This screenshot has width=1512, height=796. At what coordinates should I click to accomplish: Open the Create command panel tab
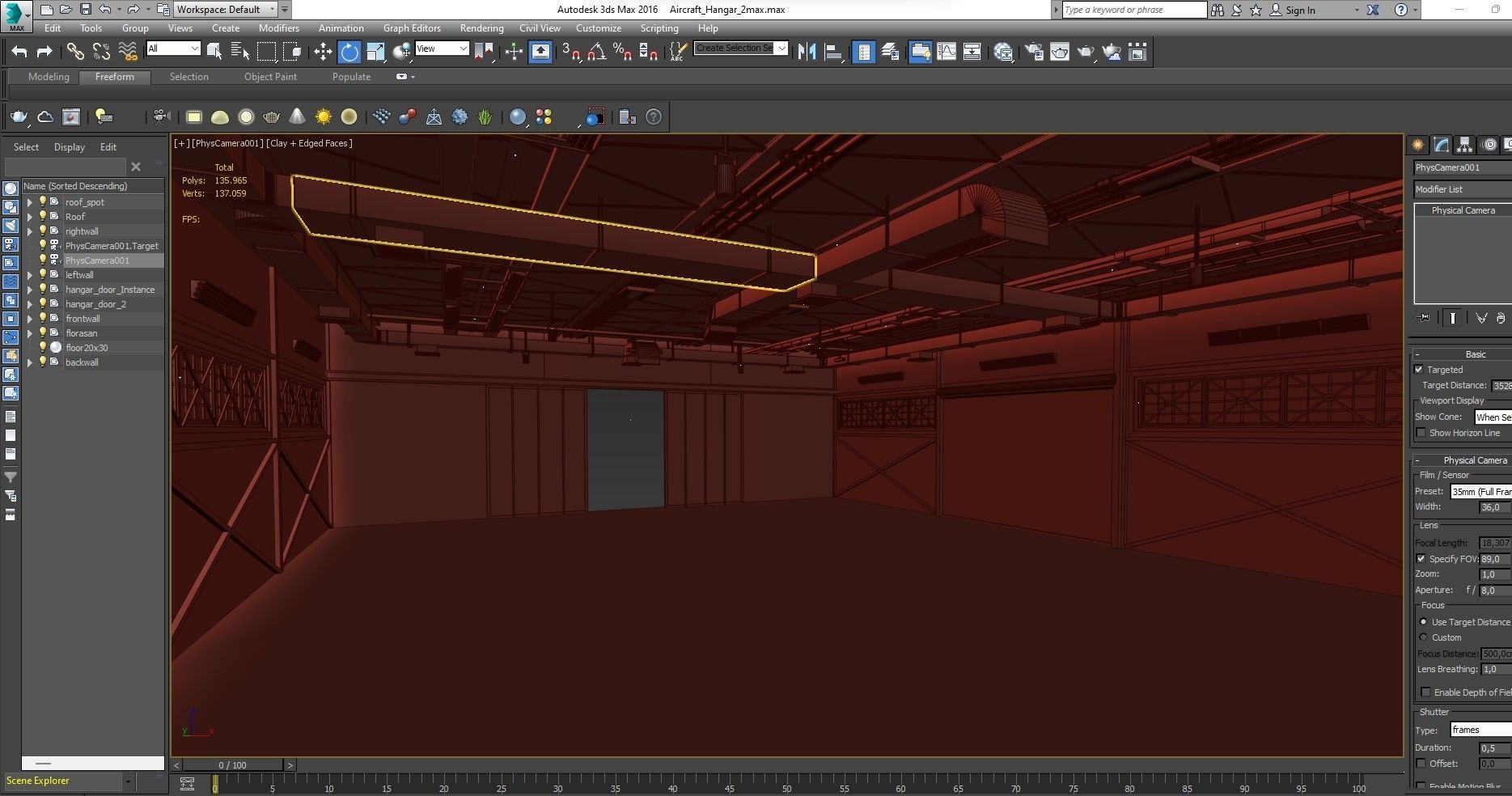1418,145
